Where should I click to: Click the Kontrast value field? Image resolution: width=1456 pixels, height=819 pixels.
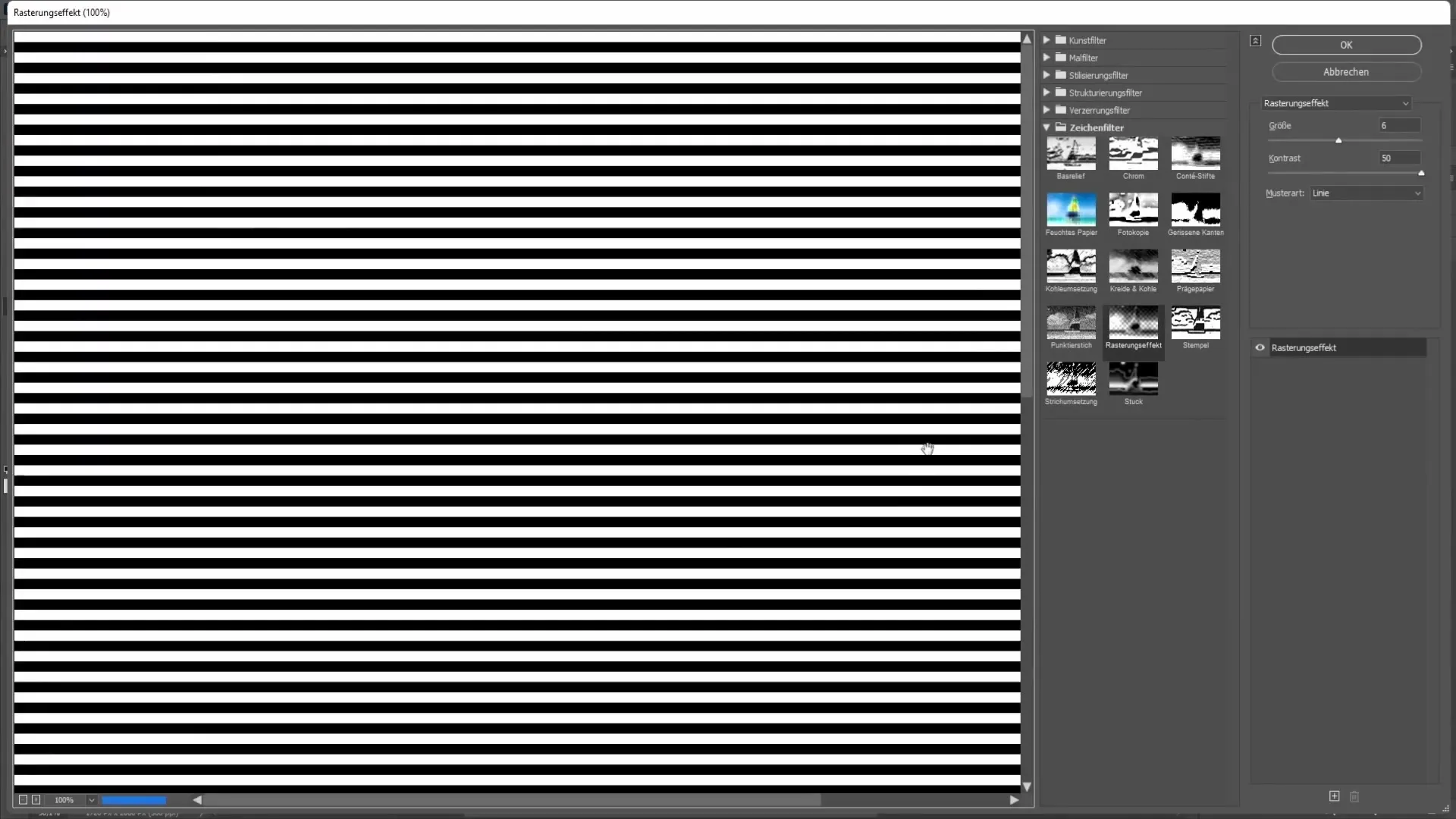(x=1399, y=158)
